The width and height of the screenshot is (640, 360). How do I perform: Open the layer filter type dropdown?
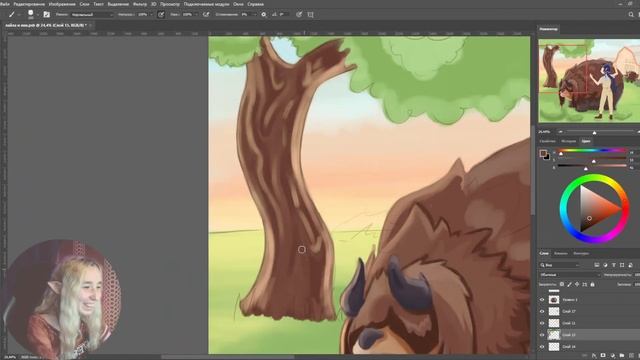[x=560, y=265]
